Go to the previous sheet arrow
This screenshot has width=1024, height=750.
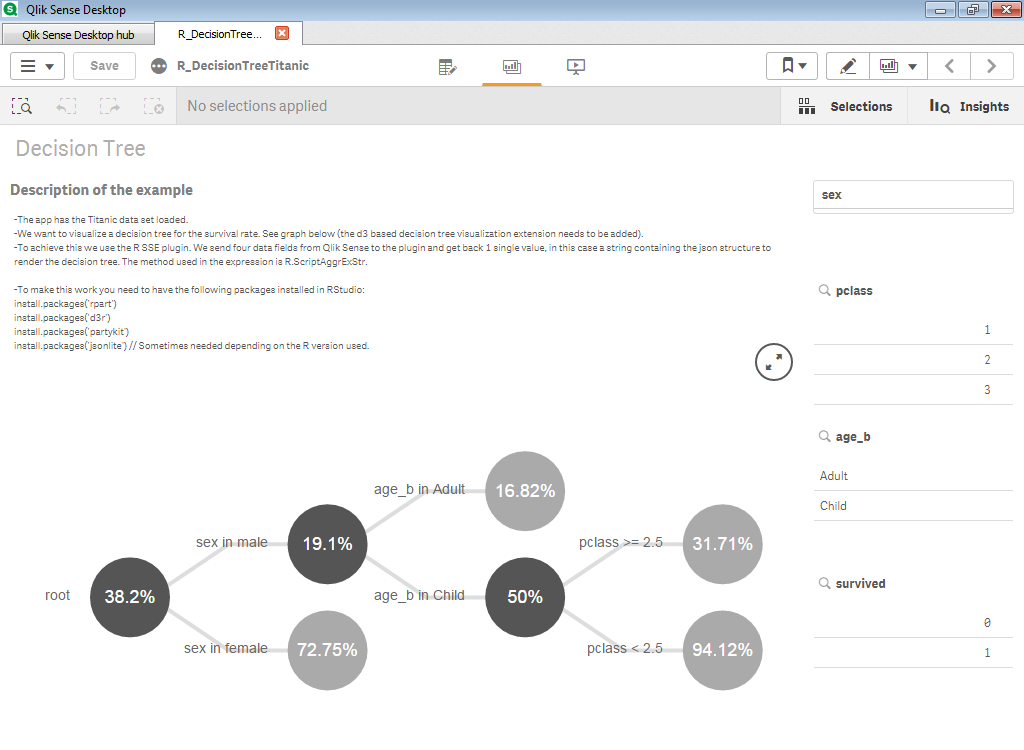pyautogui.click(x=950, y=66)
